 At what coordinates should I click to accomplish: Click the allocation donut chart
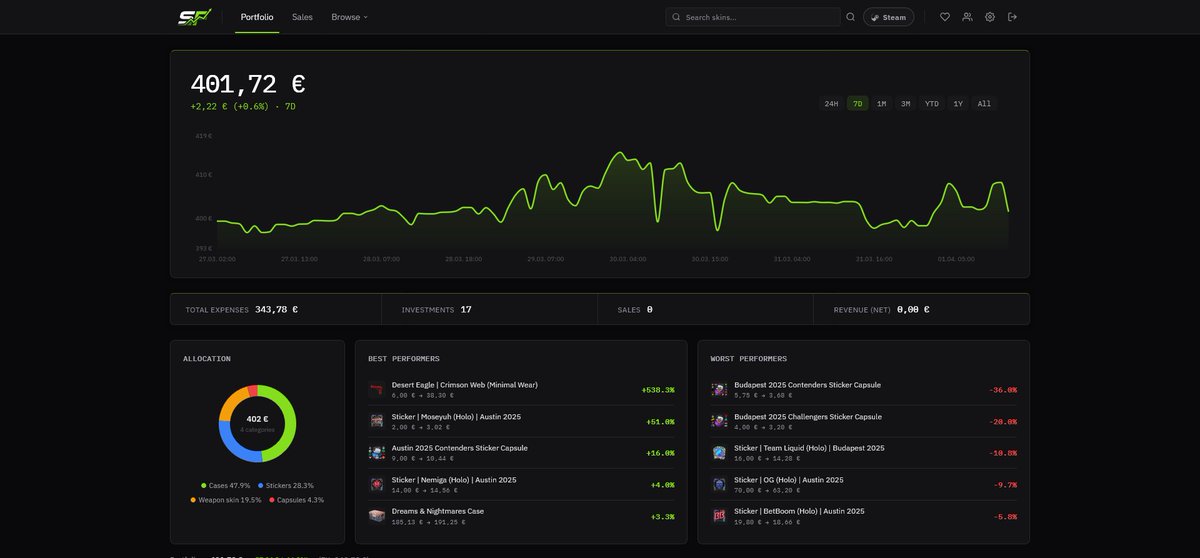point(257,423)
